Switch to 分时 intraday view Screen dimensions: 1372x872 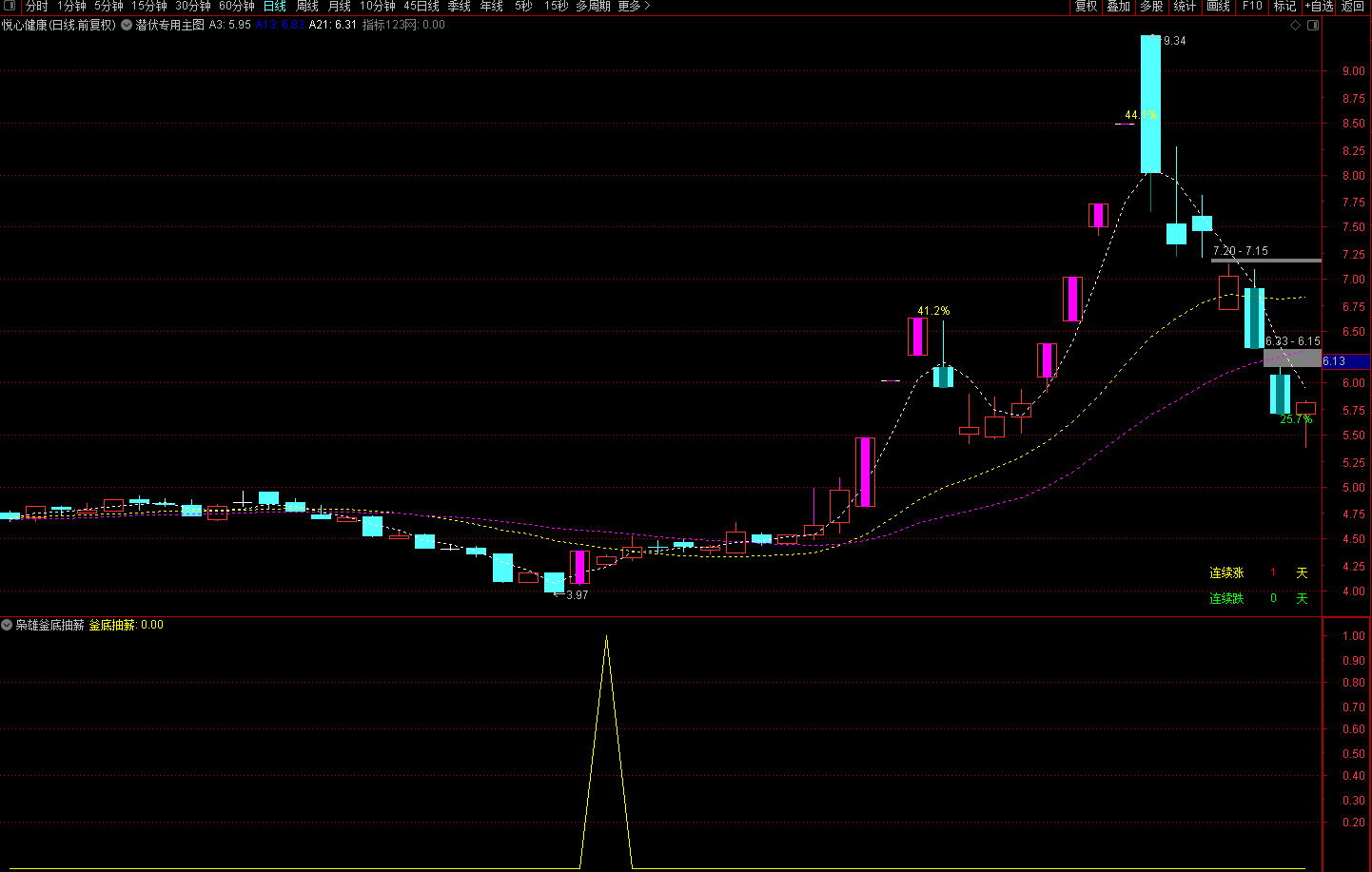tap(36, 7)
